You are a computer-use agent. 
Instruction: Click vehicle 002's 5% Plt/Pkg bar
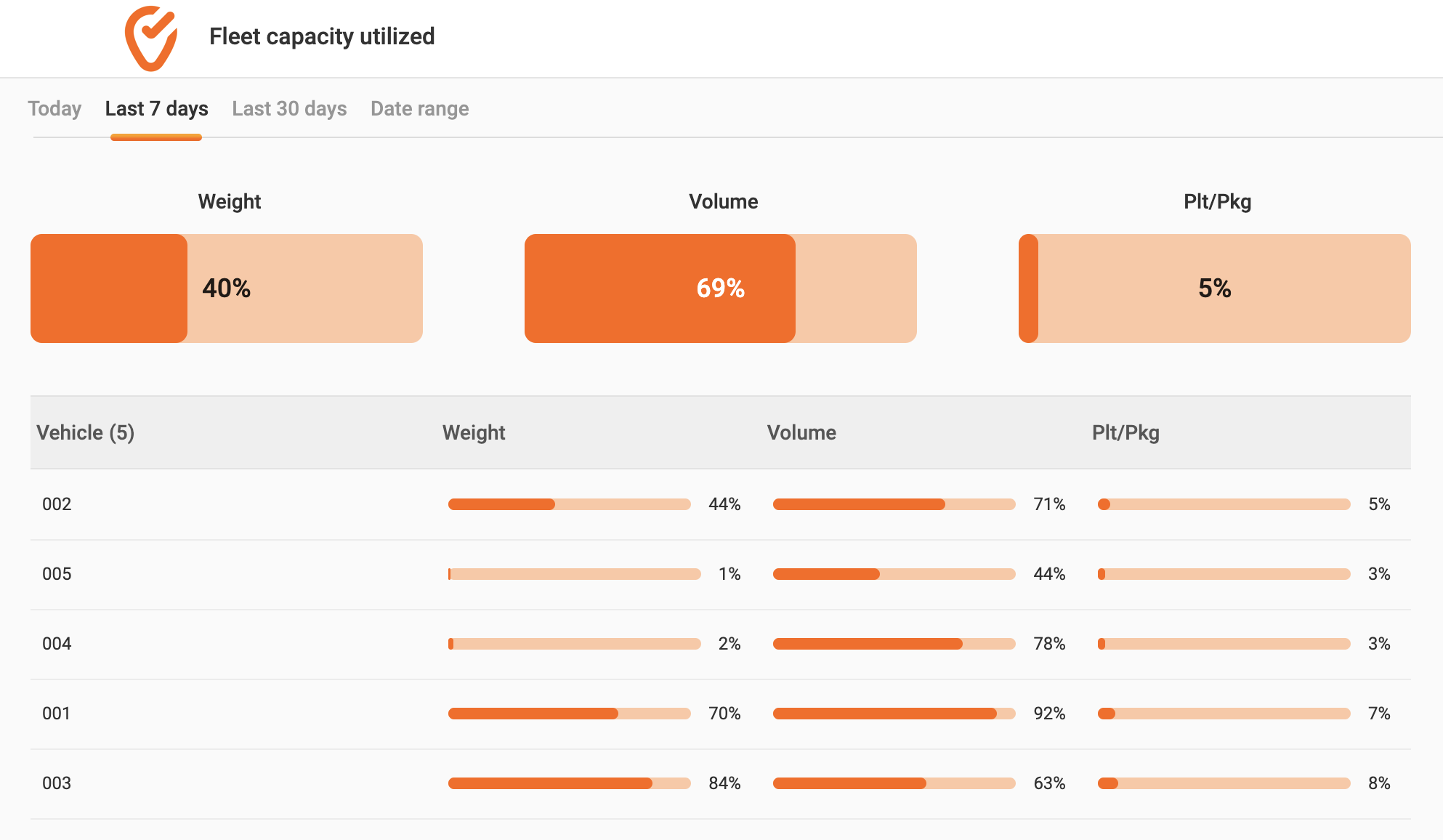point(1224,504)
